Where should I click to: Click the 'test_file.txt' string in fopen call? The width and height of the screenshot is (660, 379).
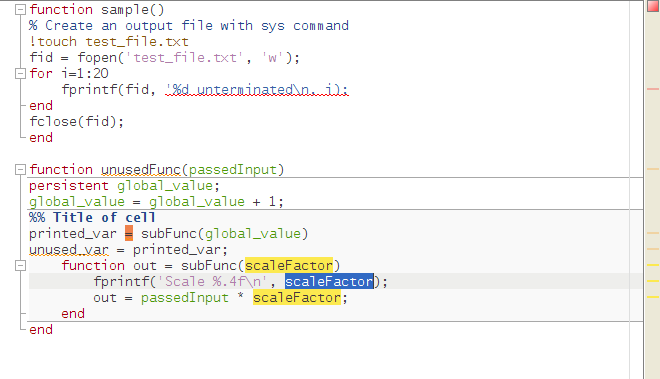coord(185,58)
